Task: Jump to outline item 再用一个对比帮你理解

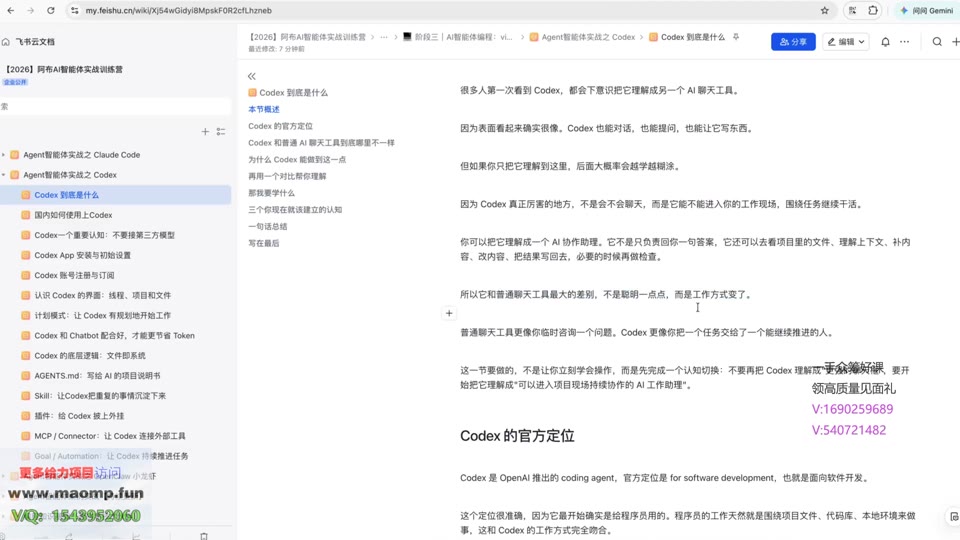Action: [287, 176]
